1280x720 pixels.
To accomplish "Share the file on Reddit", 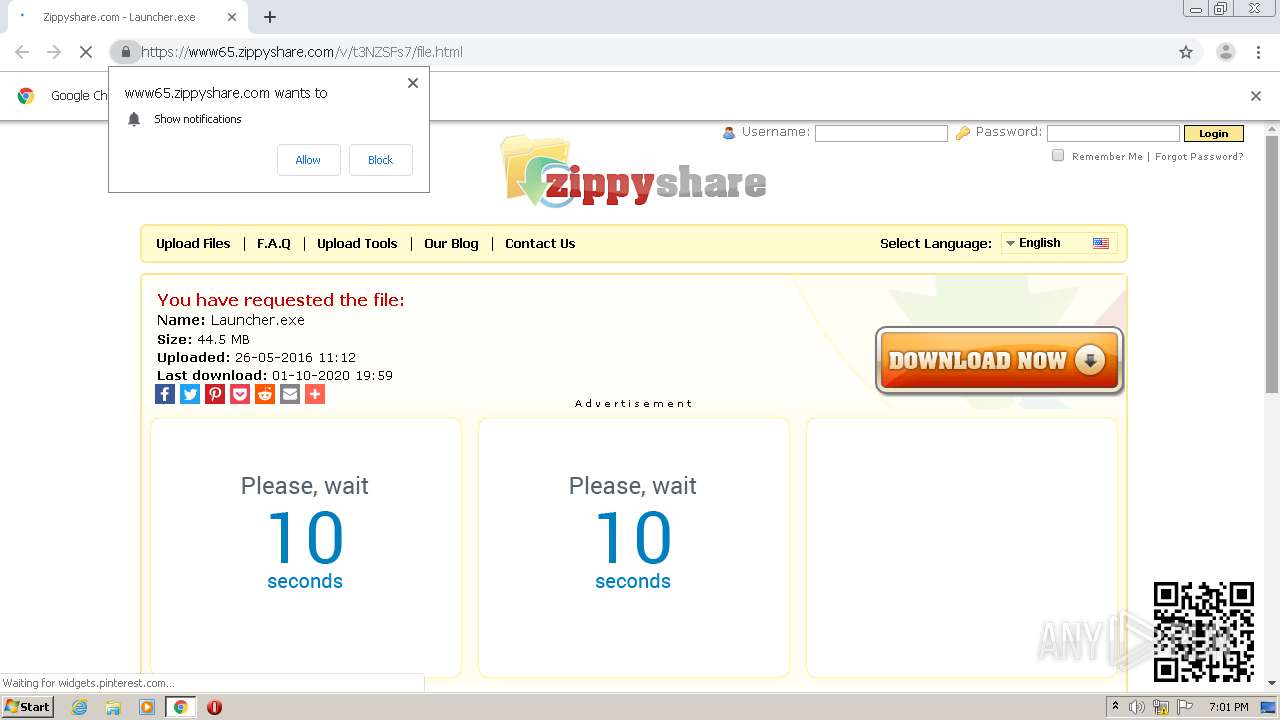I will (x=265, y=394).
